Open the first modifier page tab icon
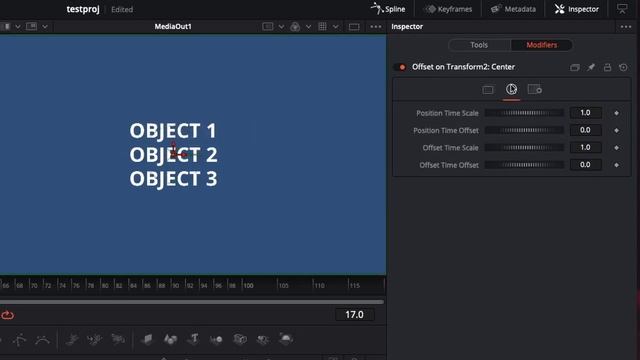 488,90
